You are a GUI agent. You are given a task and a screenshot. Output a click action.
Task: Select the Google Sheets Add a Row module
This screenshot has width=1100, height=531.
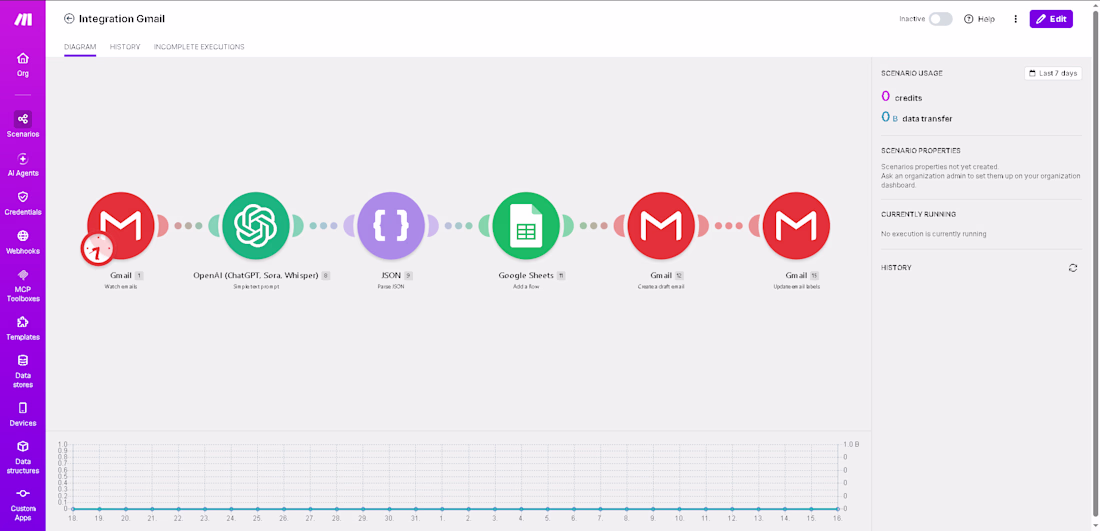(526, 226)
